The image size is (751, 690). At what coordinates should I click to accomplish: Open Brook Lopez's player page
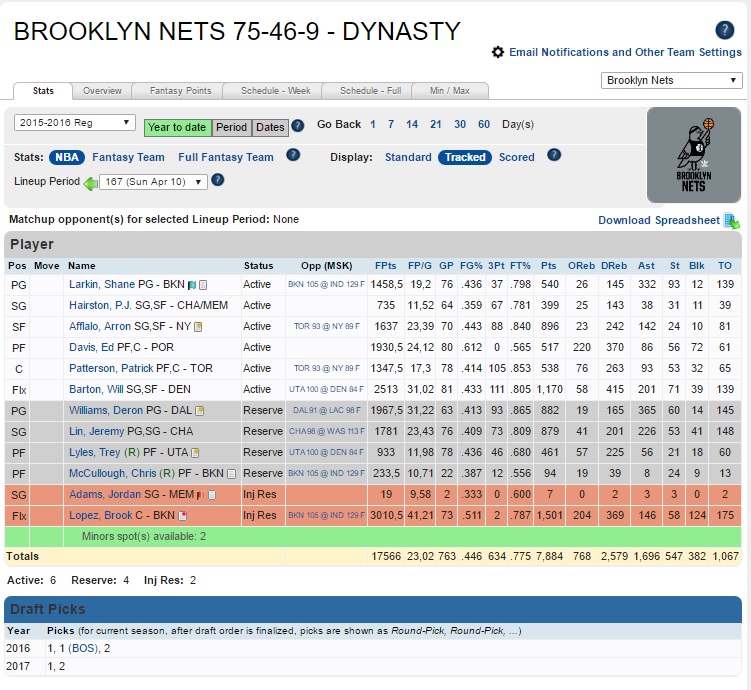click(101, 516)
